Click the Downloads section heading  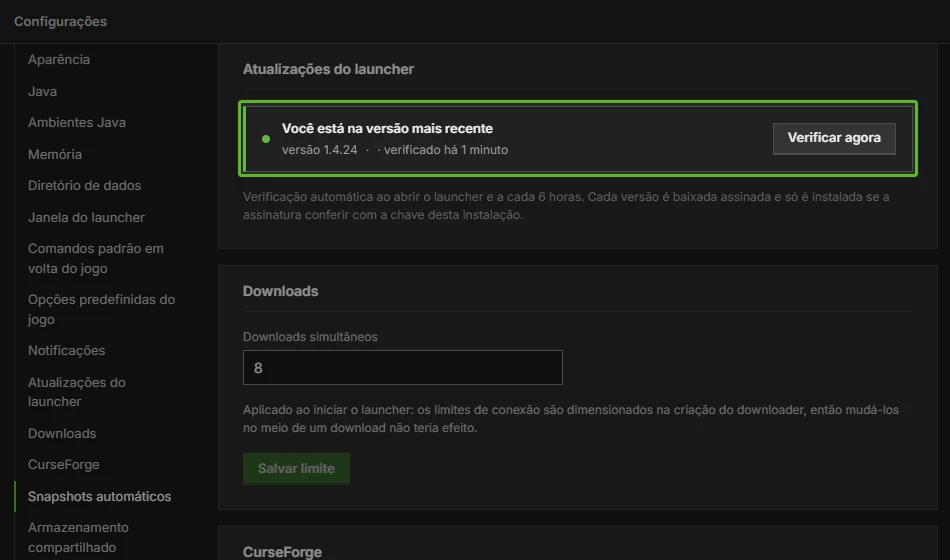281,291
